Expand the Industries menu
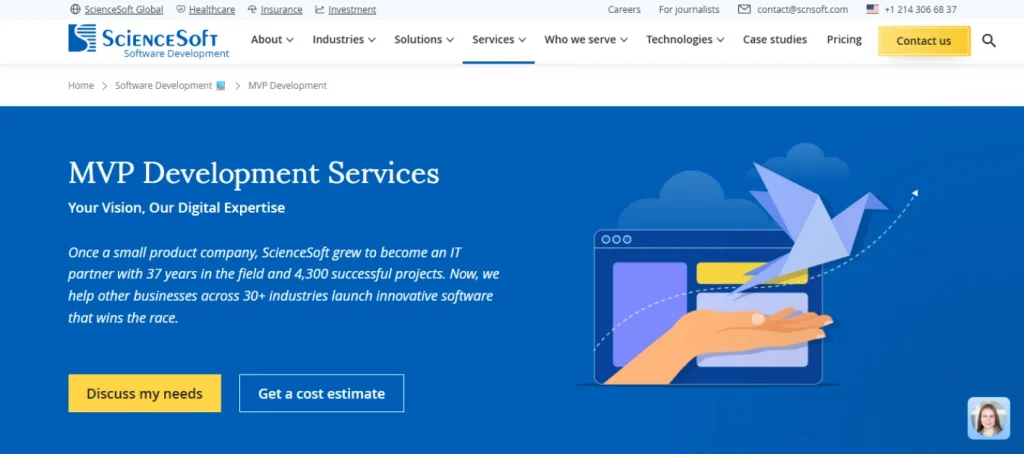Image resolution: width=1024 pixels, height=454 pixels. 344,39
